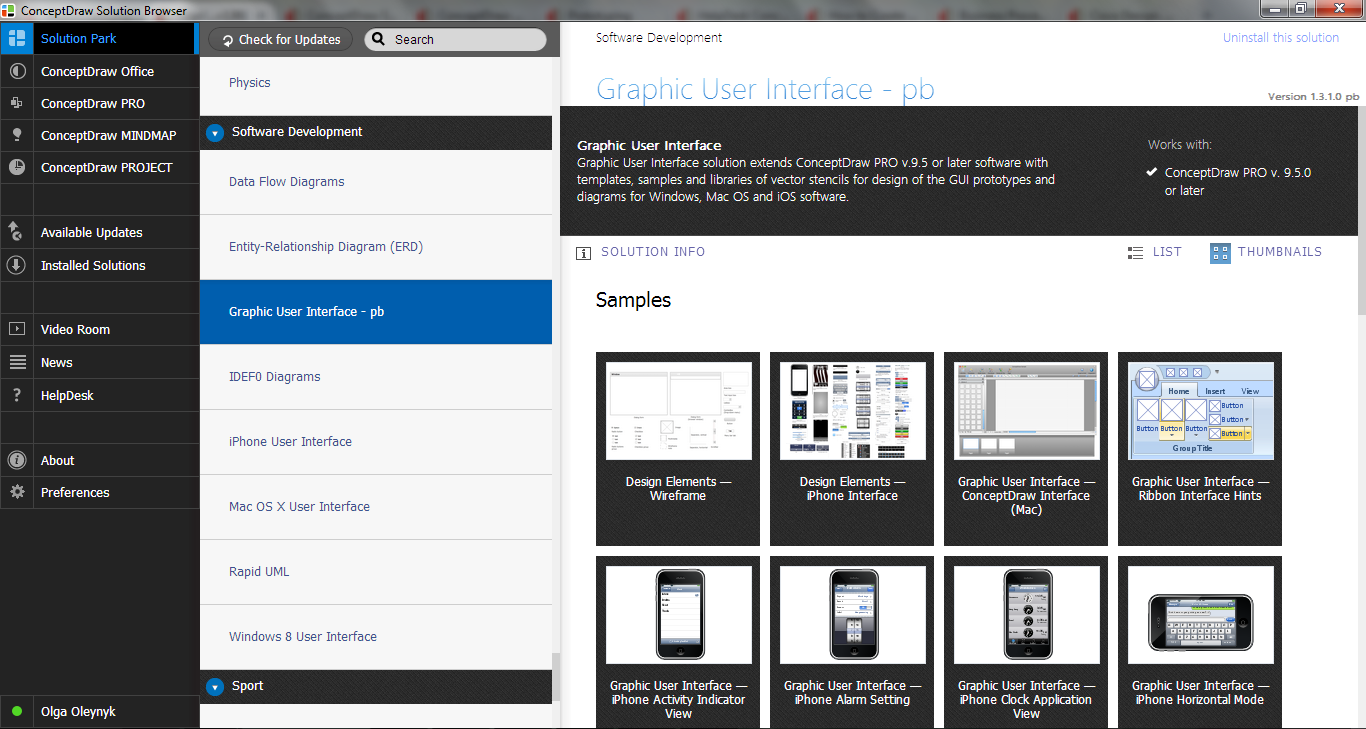Click the magnifier icon in Search box

point(378,40)
